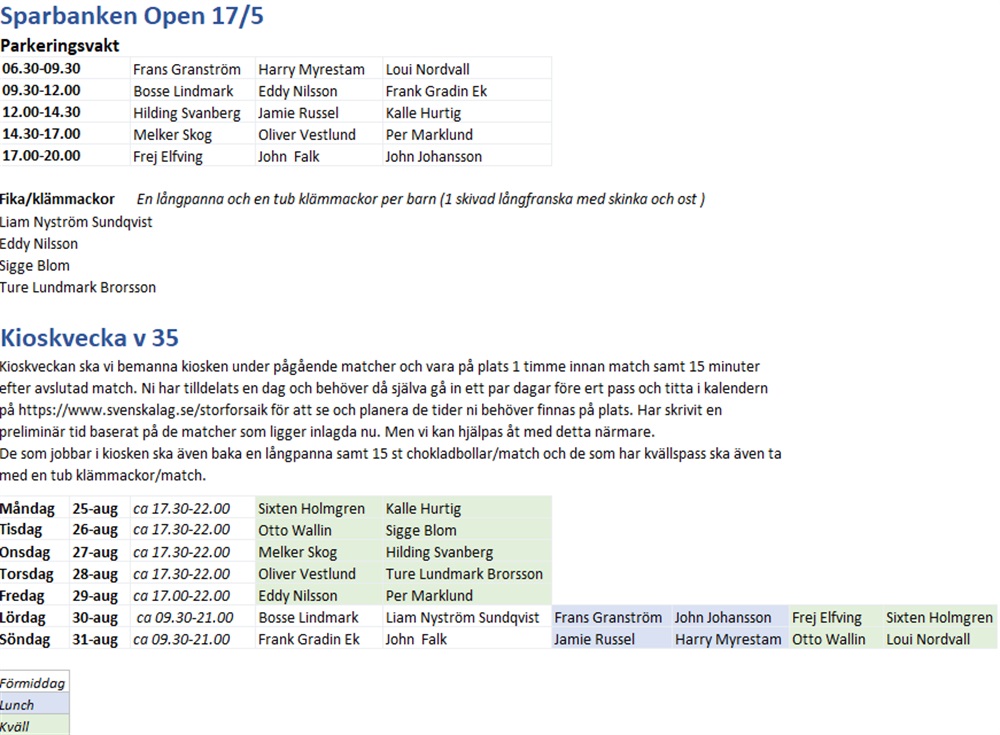This screenshot has width=1000, height=735.
Task: Click the Fika/klämmackor bold label
Action: (x=57, y=199)
